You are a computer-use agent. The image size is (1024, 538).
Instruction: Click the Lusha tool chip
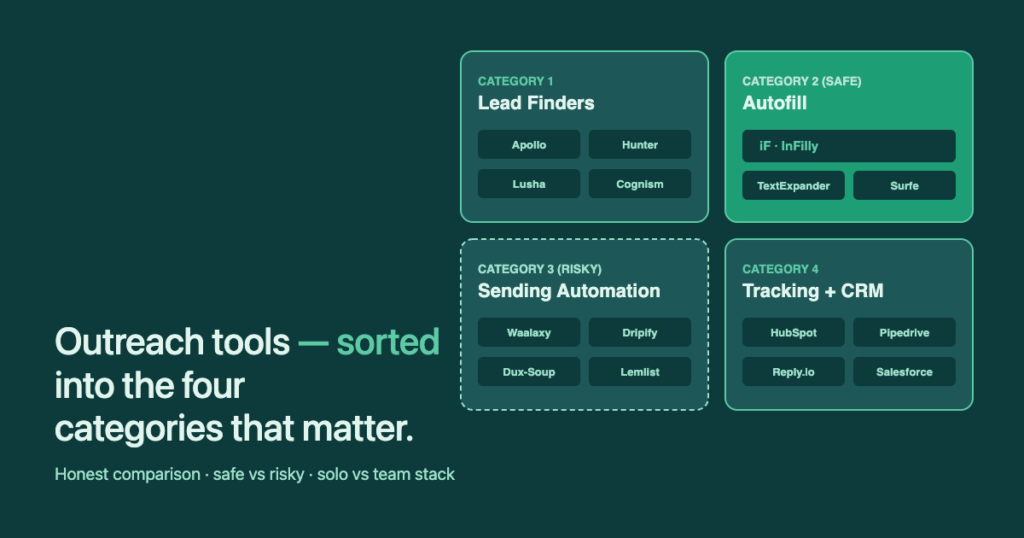pos(528,183)
